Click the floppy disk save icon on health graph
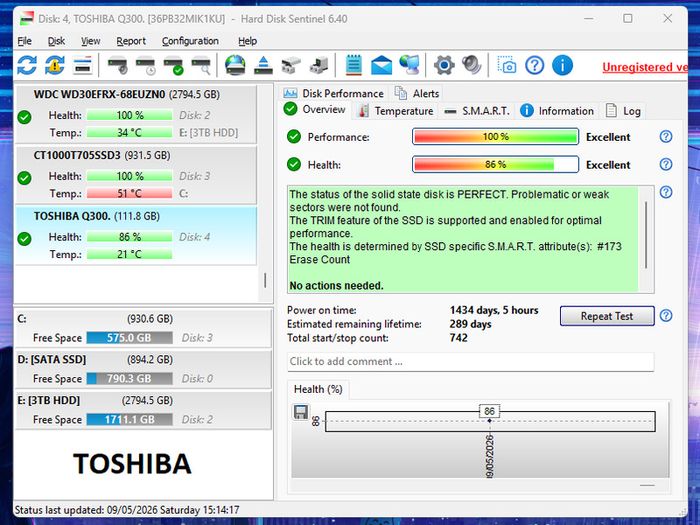This screenshot has width=700, height=525. pos(300,411)
